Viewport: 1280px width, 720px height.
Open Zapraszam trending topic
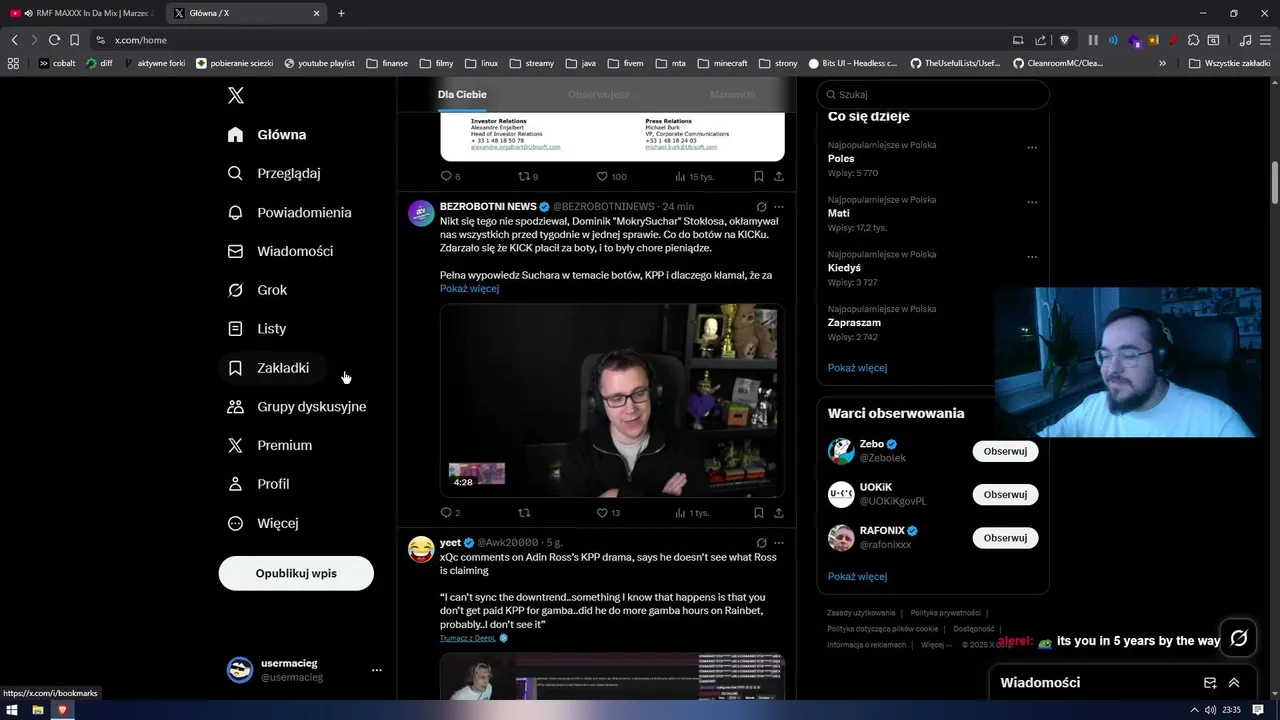[x=854, y=323]
